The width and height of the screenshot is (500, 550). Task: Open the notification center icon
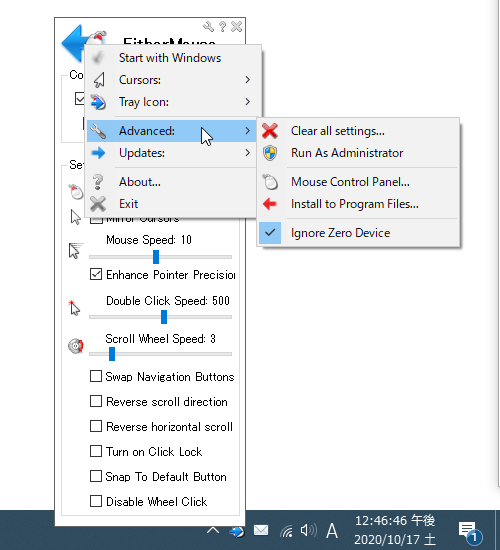pyautogui.click(x=469, y=532)
